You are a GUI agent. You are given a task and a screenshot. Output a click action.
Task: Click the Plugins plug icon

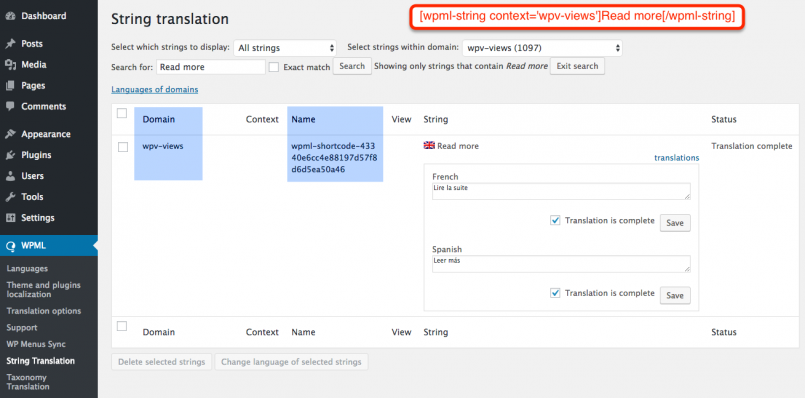(10, 155)
